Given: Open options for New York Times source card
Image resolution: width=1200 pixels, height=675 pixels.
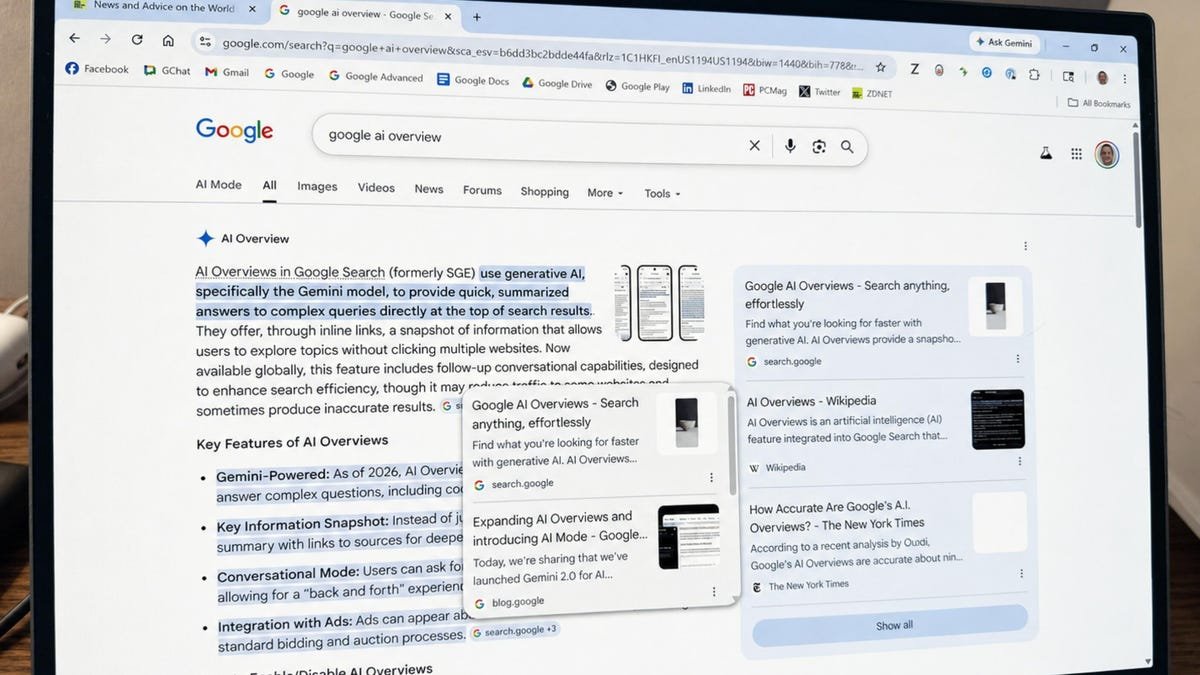Looking at the screenshot, I should click(x=1021, y=574).
